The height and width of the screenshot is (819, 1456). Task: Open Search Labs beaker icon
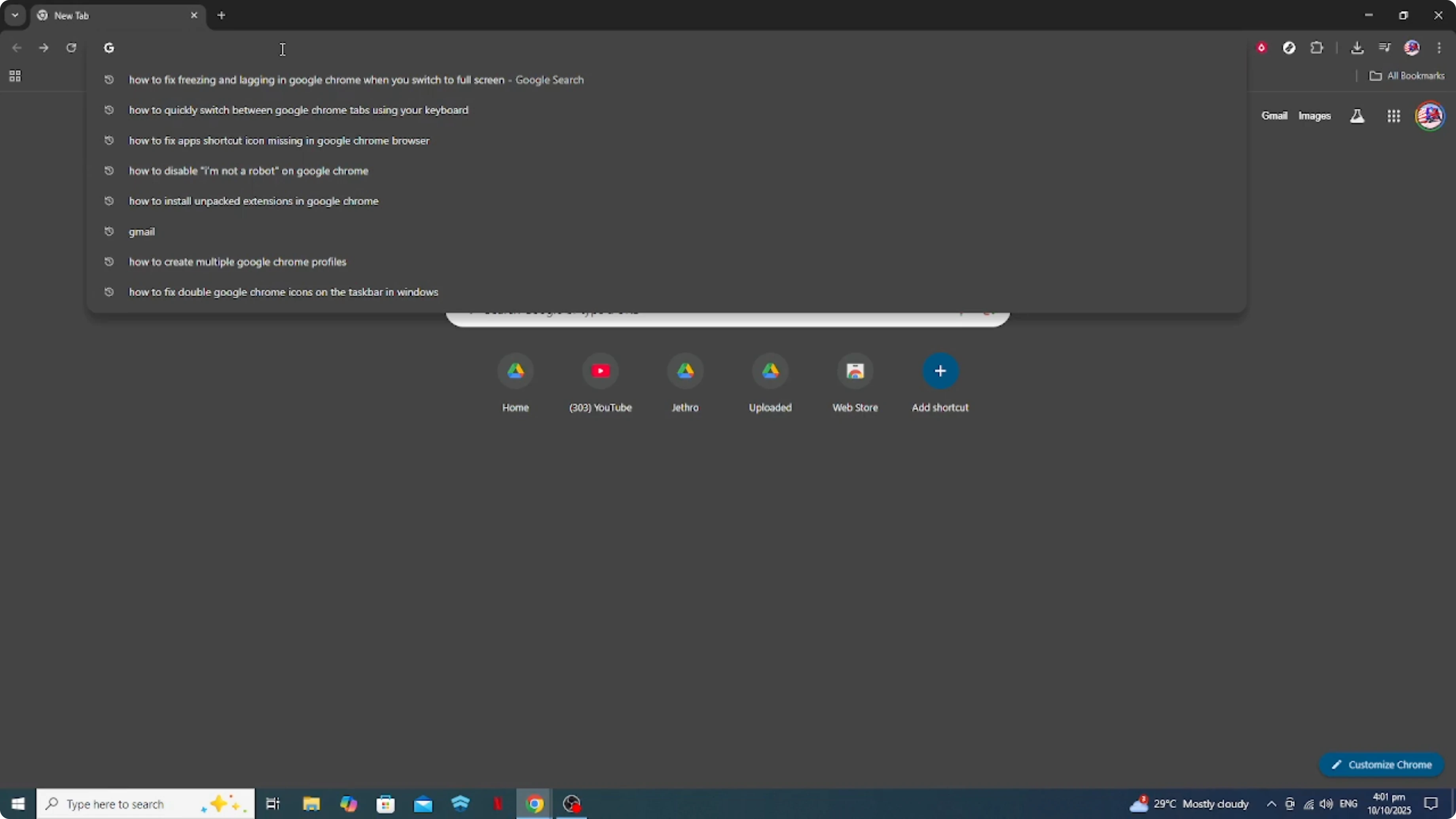tap(1357, 116)
